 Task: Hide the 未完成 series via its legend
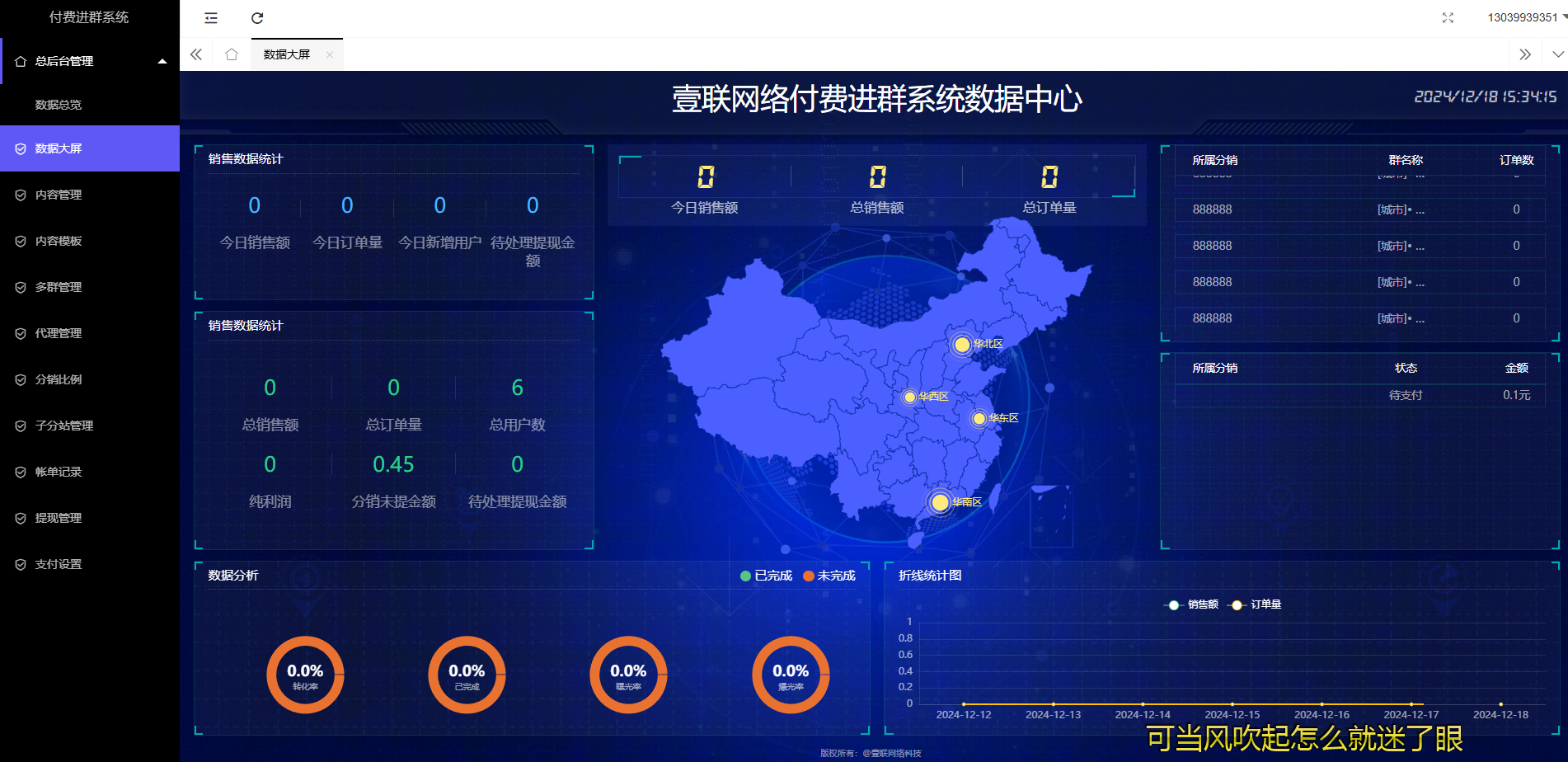829,576
